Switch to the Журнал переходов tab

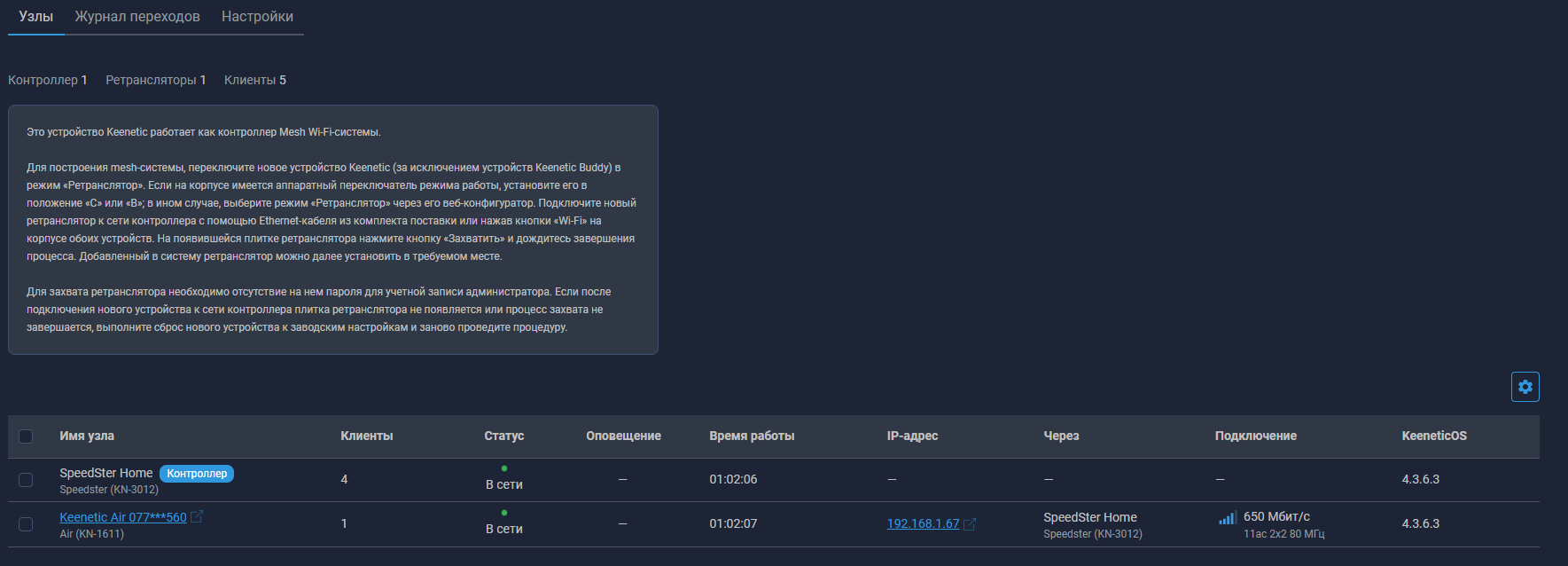point(137,17)
